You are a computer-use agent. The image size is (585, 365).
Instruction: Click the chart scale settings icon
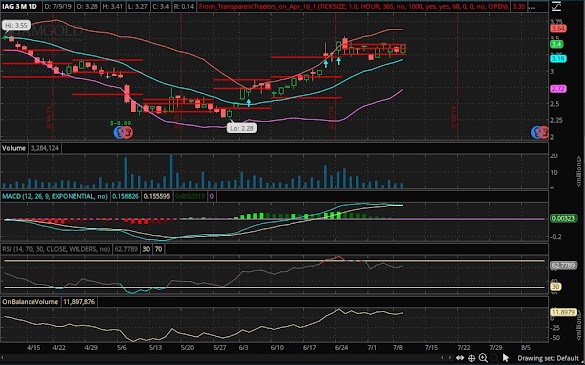point(556,6)
